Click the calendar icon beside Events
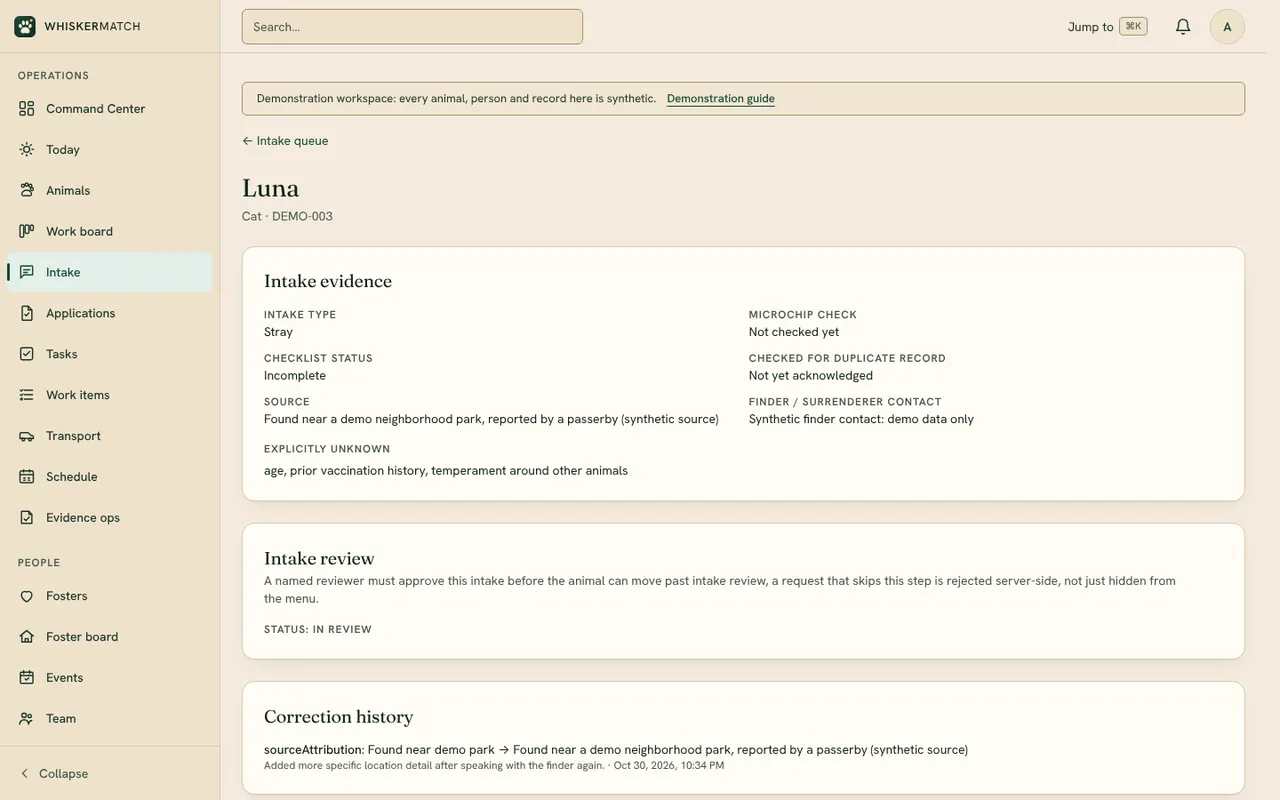 pyautogui.click(x=27, y=678)
